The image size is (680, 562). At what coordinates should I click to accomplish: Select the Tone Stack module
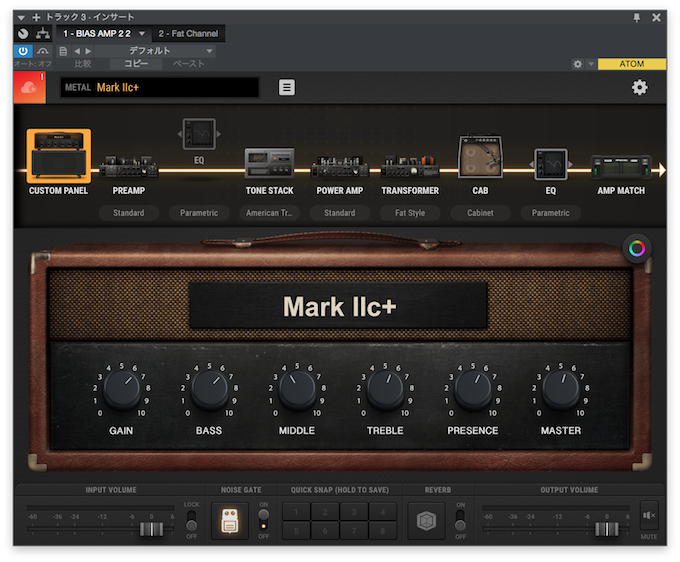coord(269,163)
